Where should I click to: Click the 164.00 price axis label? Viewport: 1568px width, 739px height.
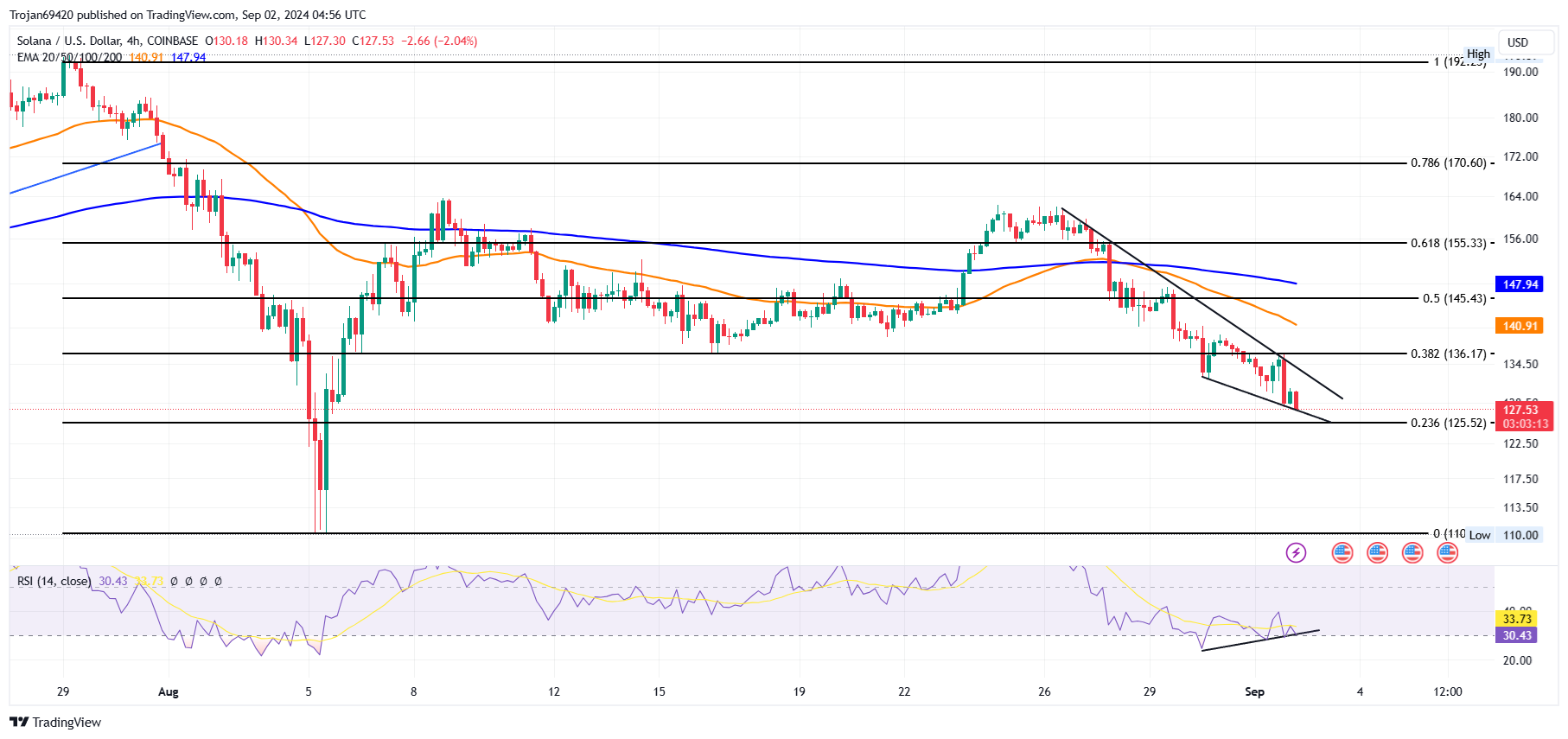pos(1520,196)
